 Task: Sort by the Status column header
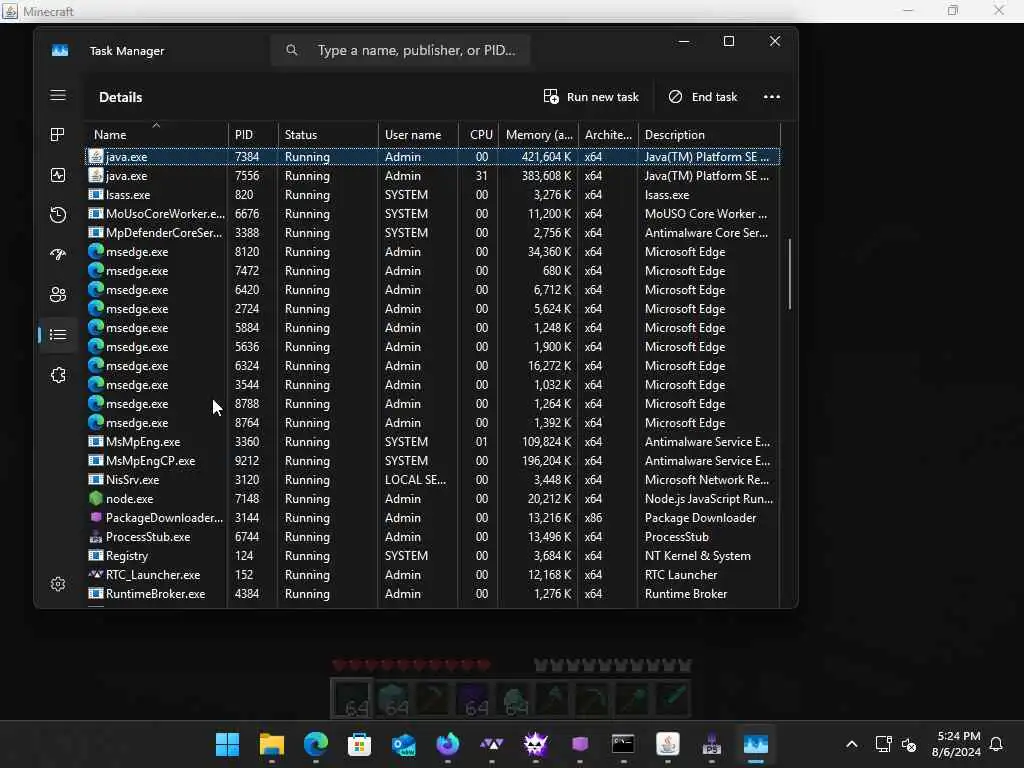coord(328,135)
